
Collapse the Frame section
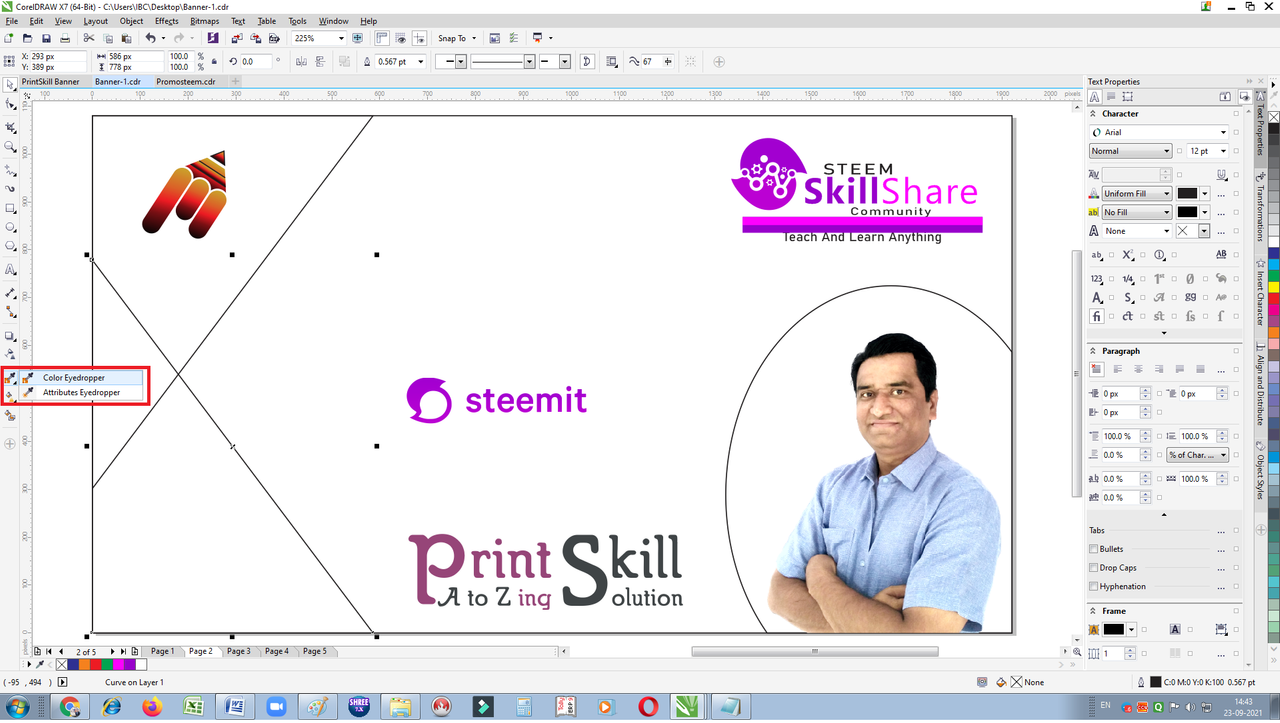click(1094, 611)
